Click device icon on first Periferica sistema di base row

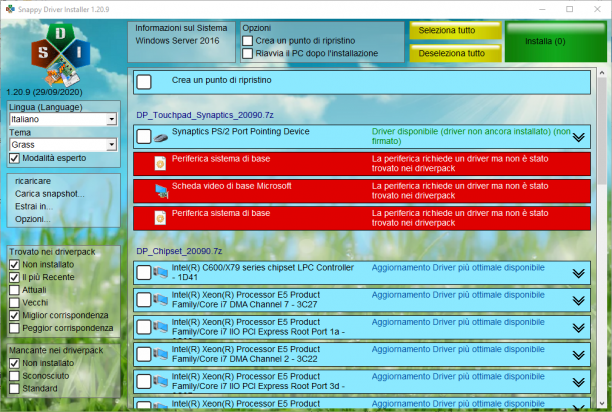point(160,164)
